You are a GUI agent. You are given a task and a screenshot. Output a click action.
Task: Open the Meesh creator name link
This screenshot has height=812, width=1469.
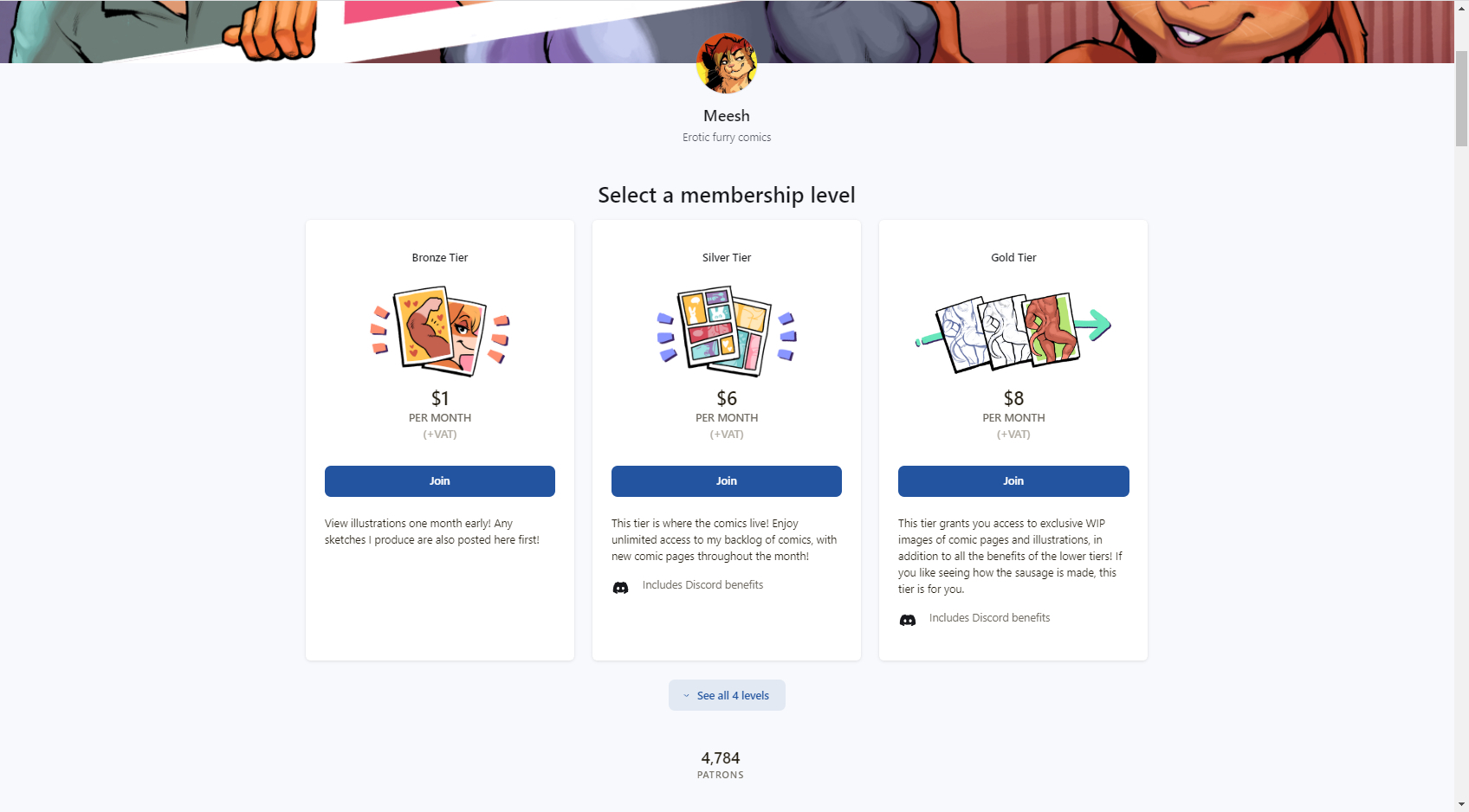pos(727,116)
